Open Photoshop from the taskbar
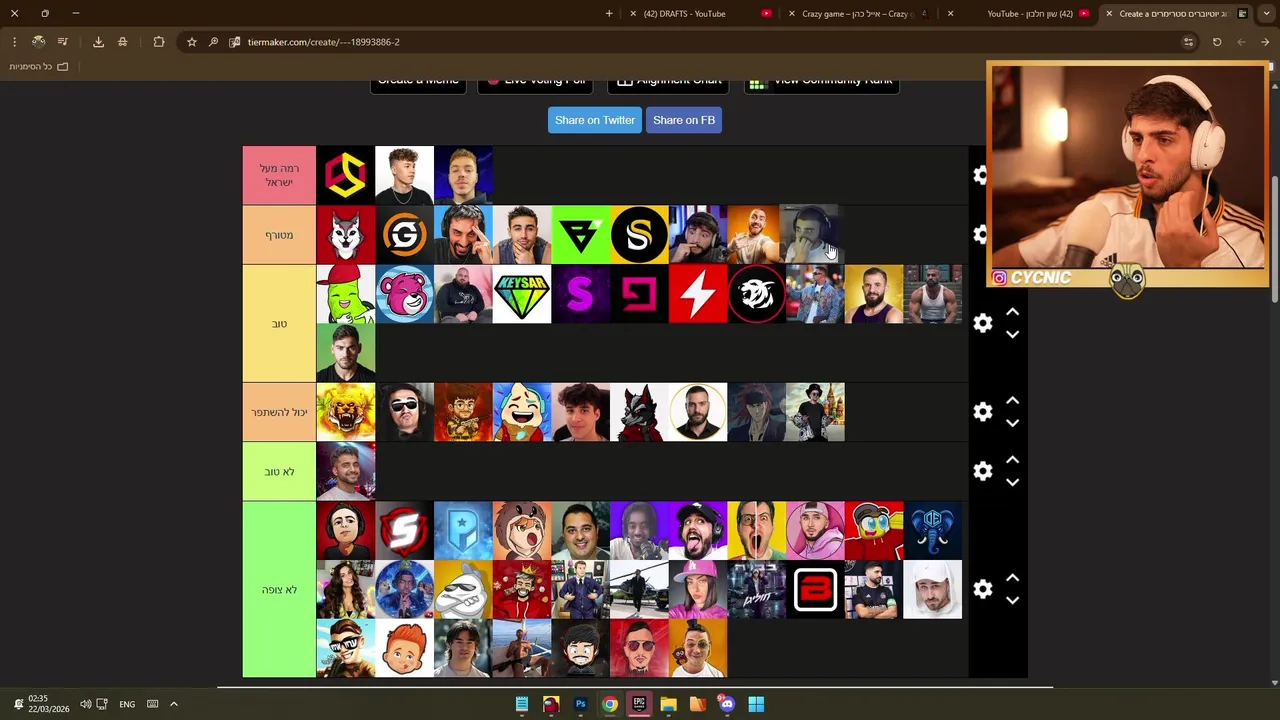This screenshot has height=720, width=1280. [580, 704]
